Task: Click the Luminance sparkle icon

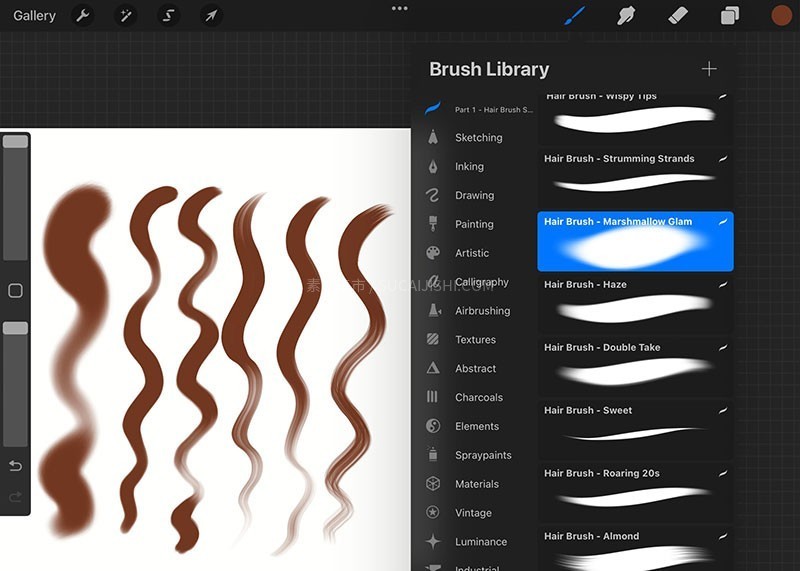Action: (x=433, y=541)
